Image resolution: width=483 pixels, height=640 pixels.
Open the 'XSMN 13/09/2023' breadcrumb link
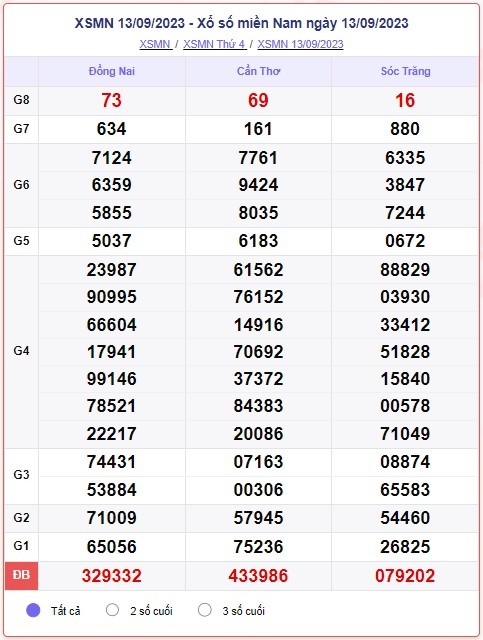[x=300, y=44]
